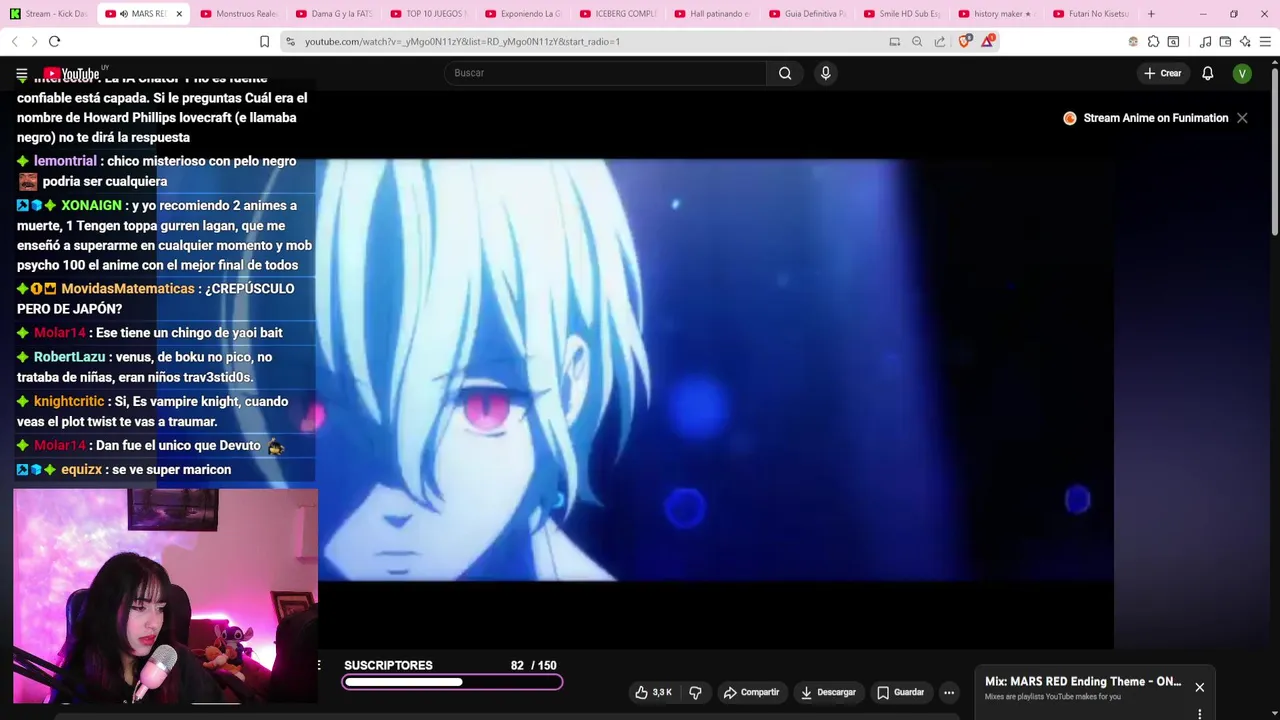Open a new browser tab with plus

click(1151, 14)
